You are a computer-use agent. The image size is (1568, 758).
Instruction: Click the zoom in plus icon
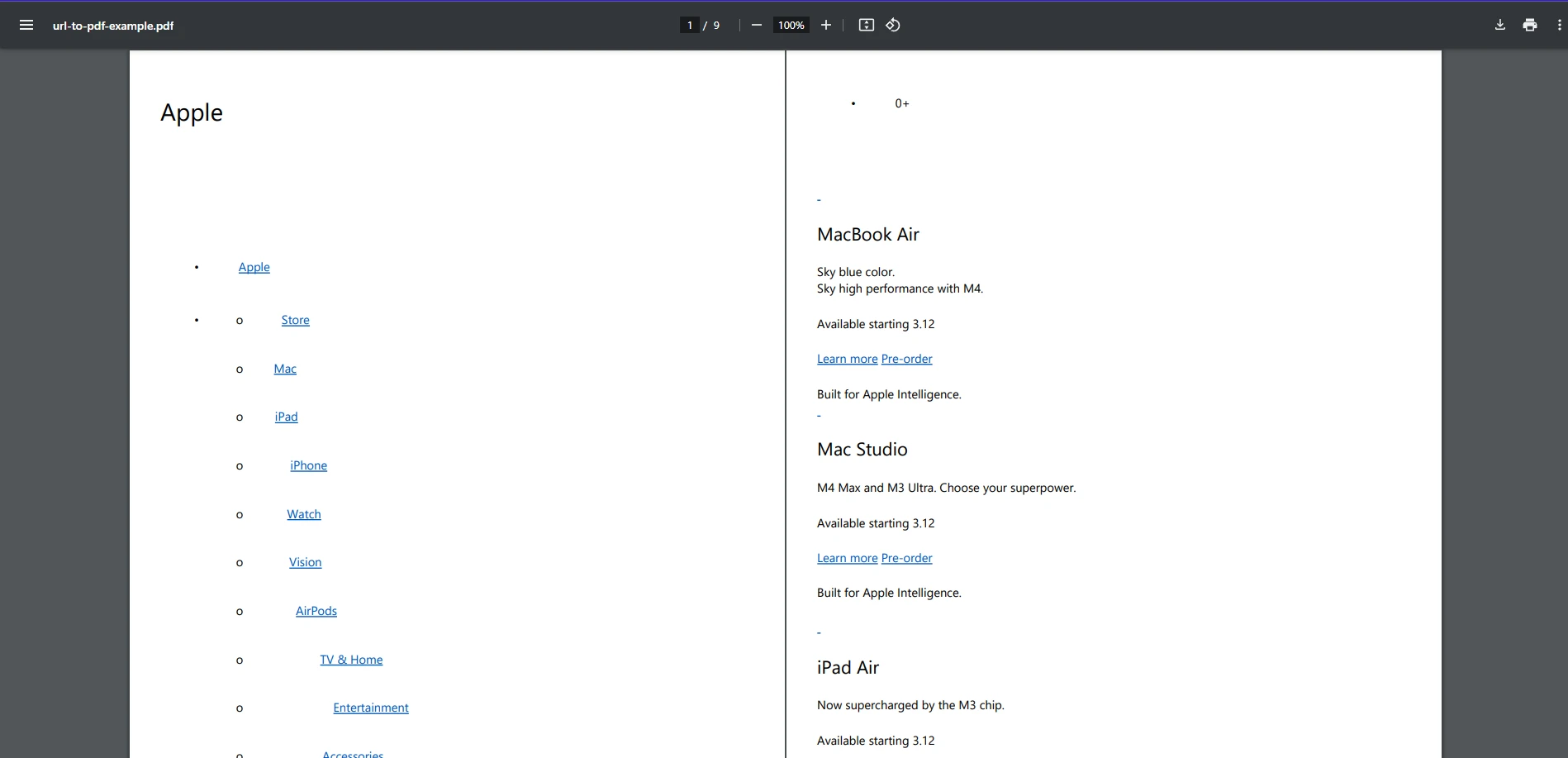pyautogui.click(x=825, y=25)
